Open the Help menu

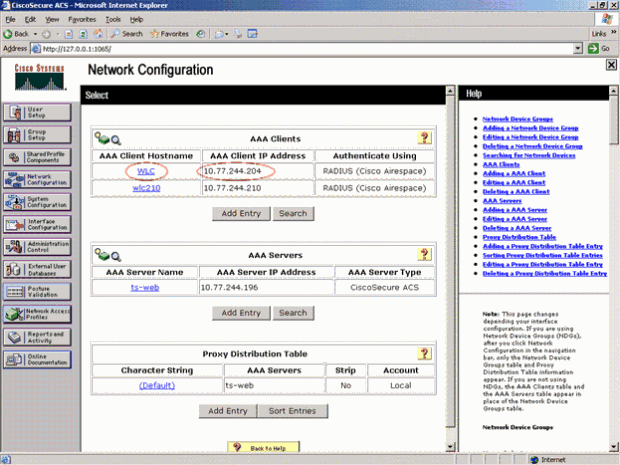136,19
